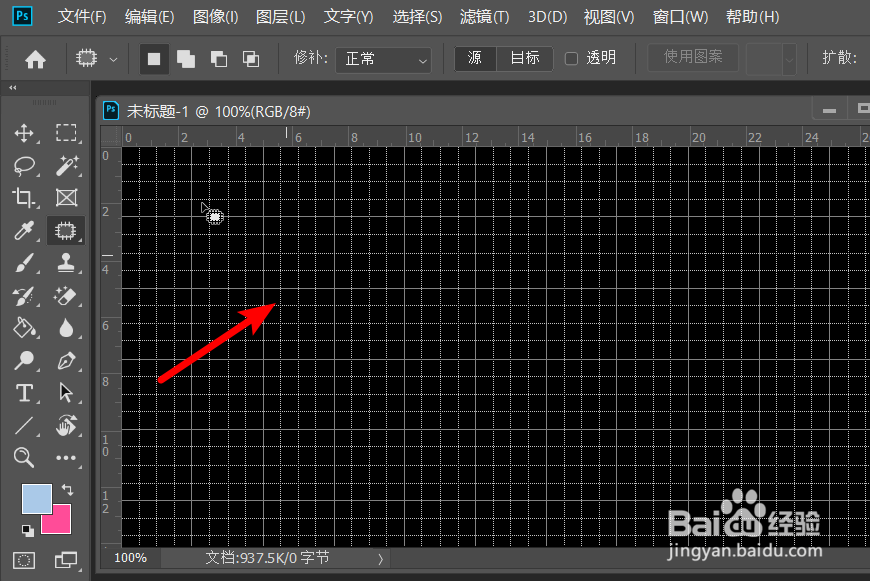Click the 使用图案 button
Viewport: 870px width, 581px height.
(693, 57)
